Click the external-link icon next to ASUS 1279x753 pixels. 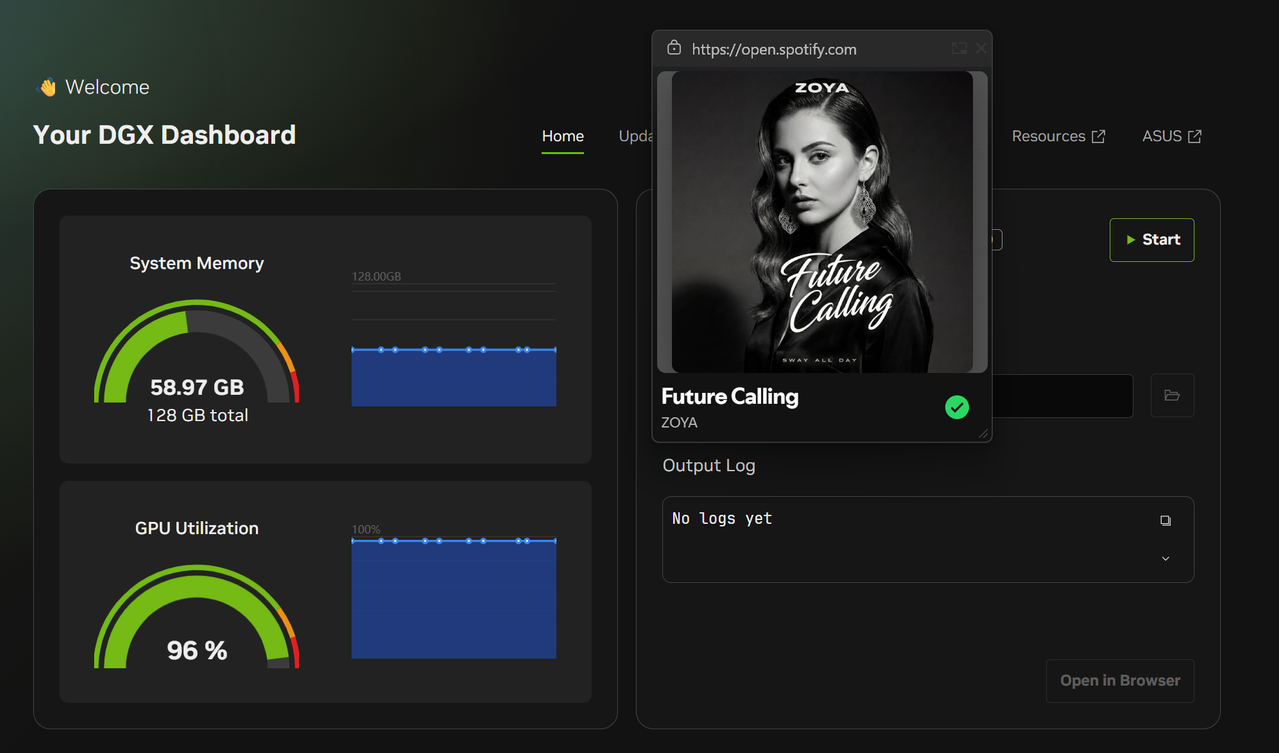click(1195, 136)
